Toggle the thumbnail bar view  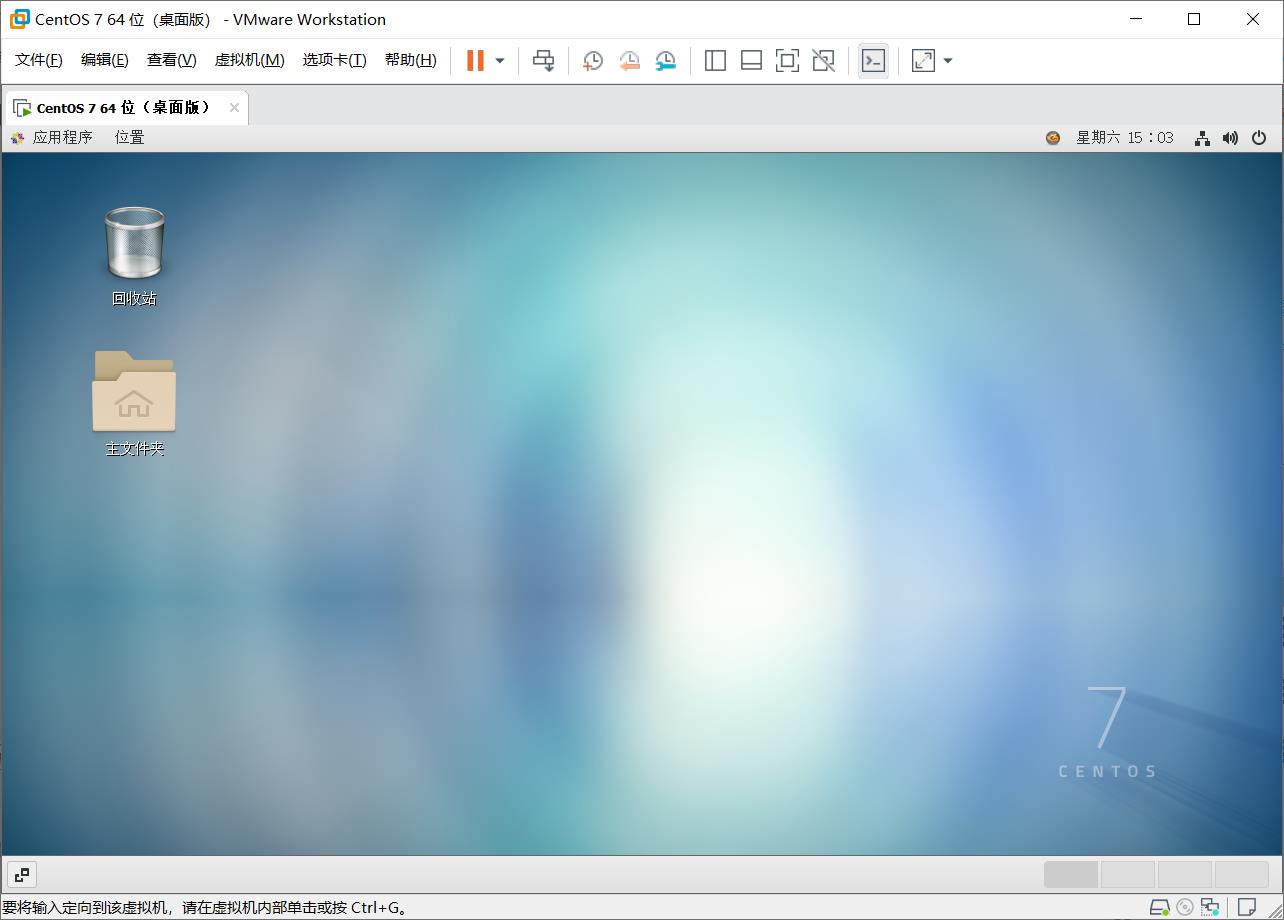751,61
